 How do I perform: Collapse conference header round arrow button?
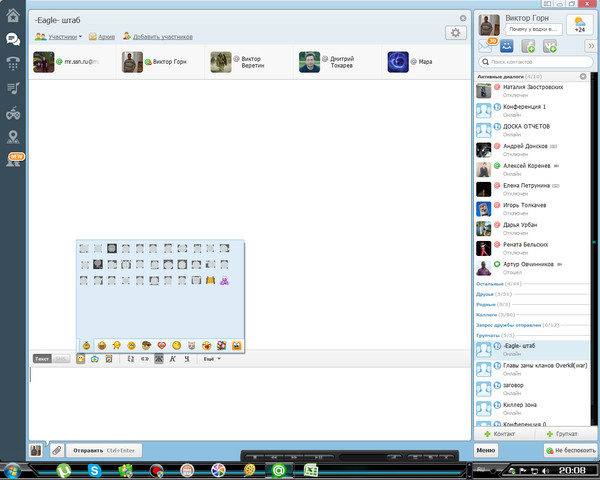463,18
